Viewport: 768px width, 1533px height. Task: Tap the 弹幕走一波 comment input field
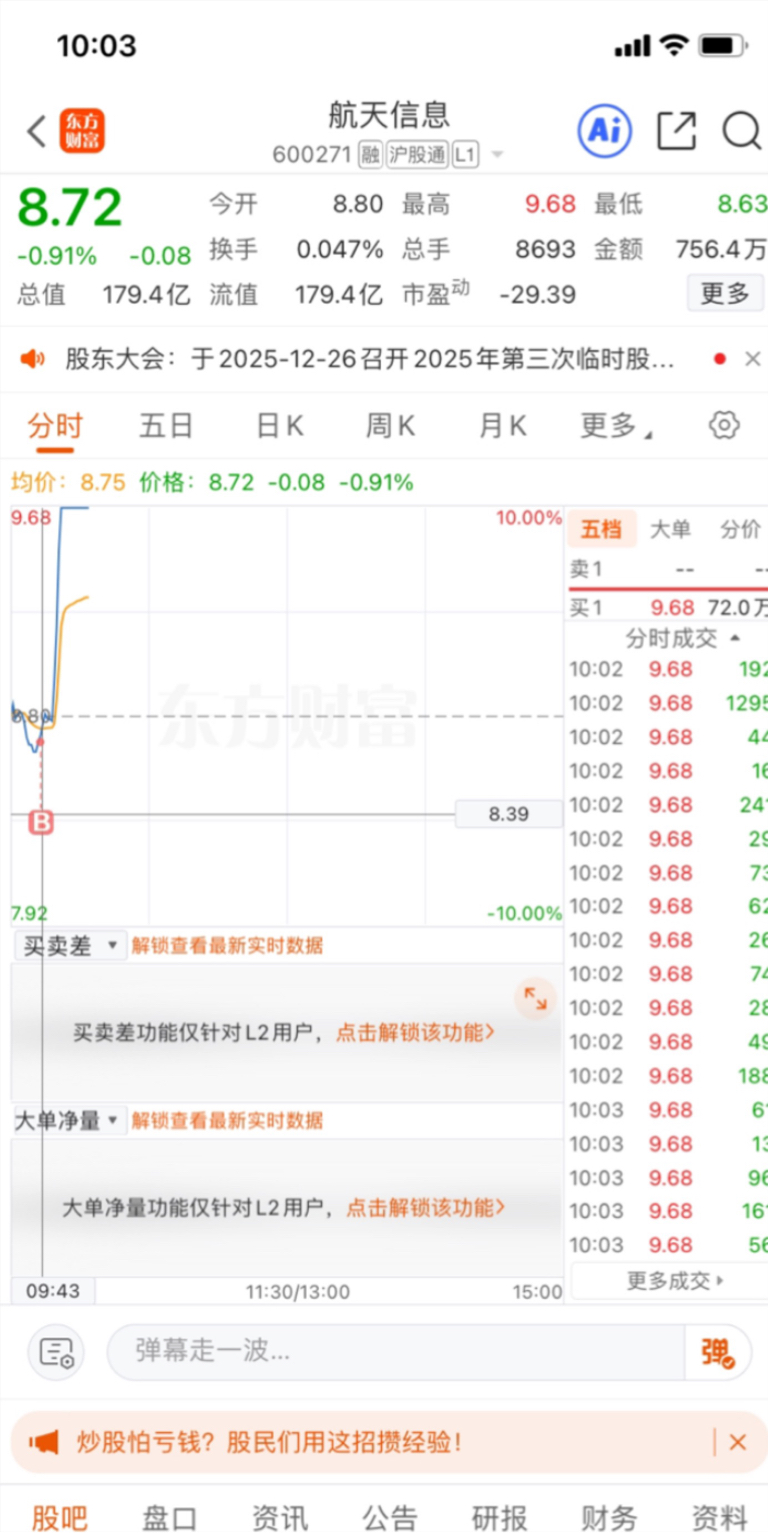click(396, 1353)
